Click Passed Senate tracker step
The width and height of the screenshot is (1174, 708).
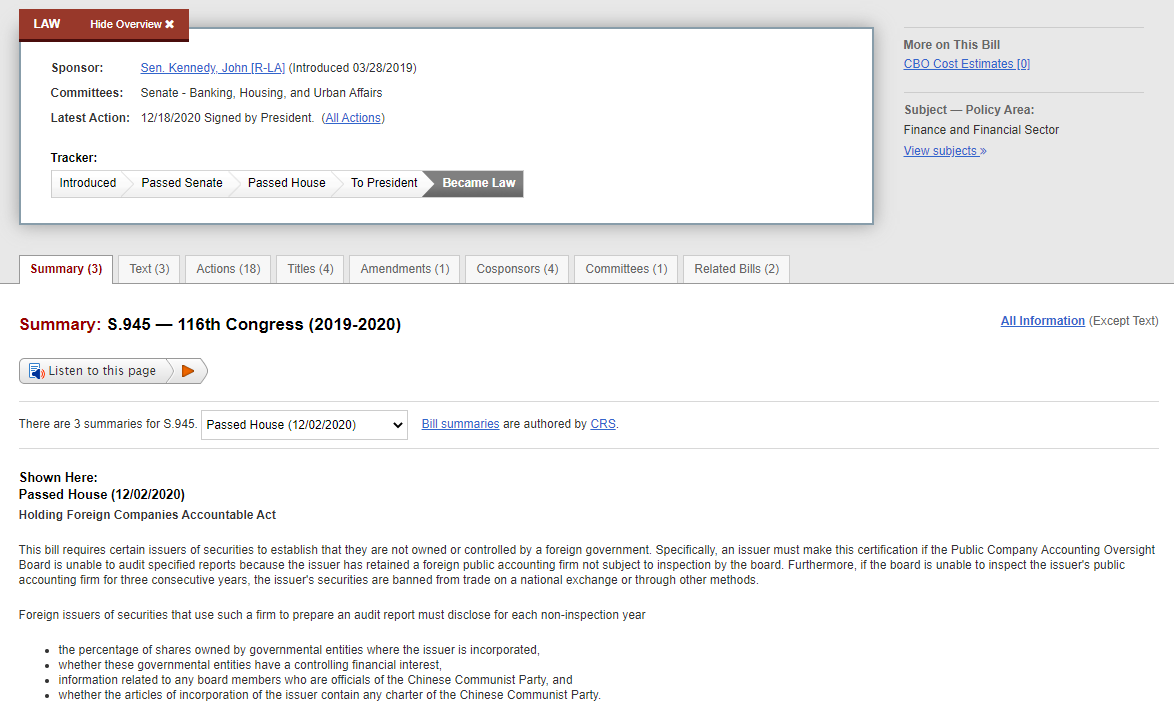click(x=181, y=183)
